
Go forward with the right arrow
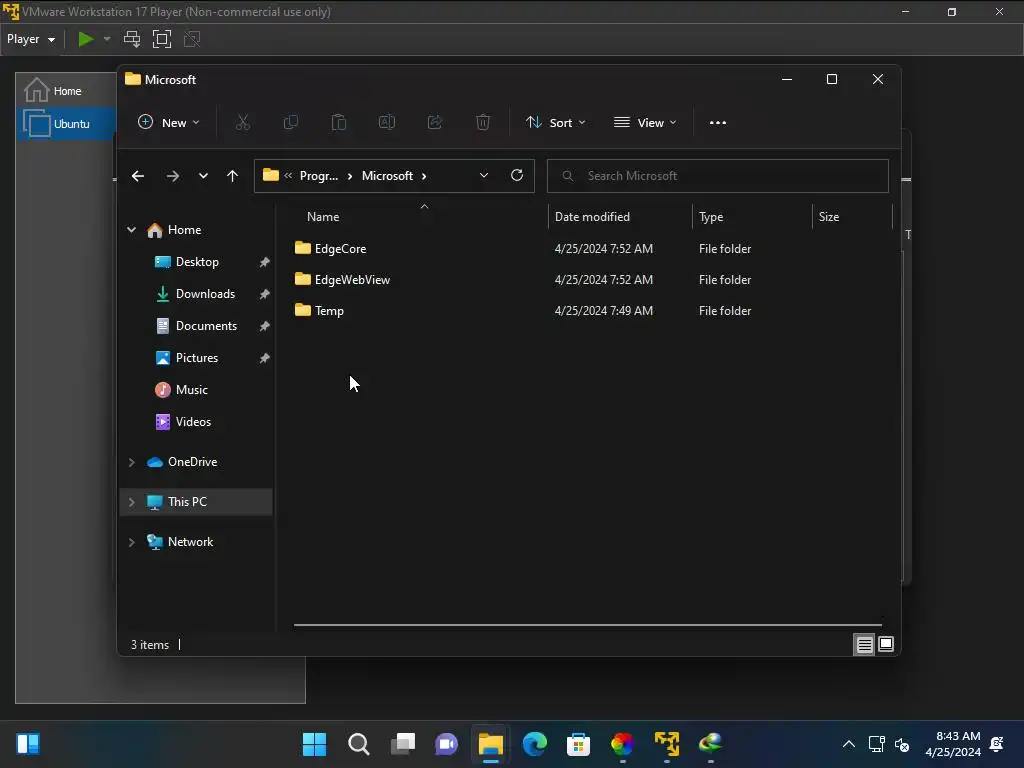click(172, 176)
